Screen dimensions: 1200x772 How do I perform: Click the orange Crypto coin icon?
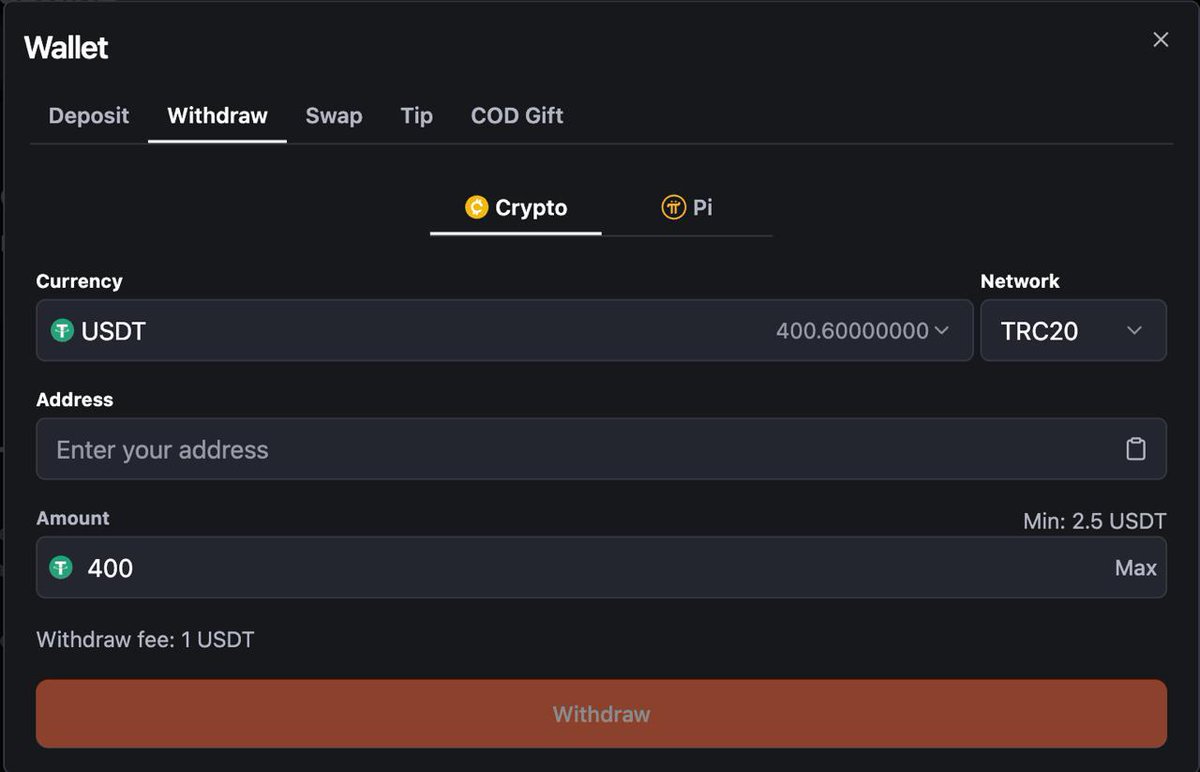click(477, 207)
